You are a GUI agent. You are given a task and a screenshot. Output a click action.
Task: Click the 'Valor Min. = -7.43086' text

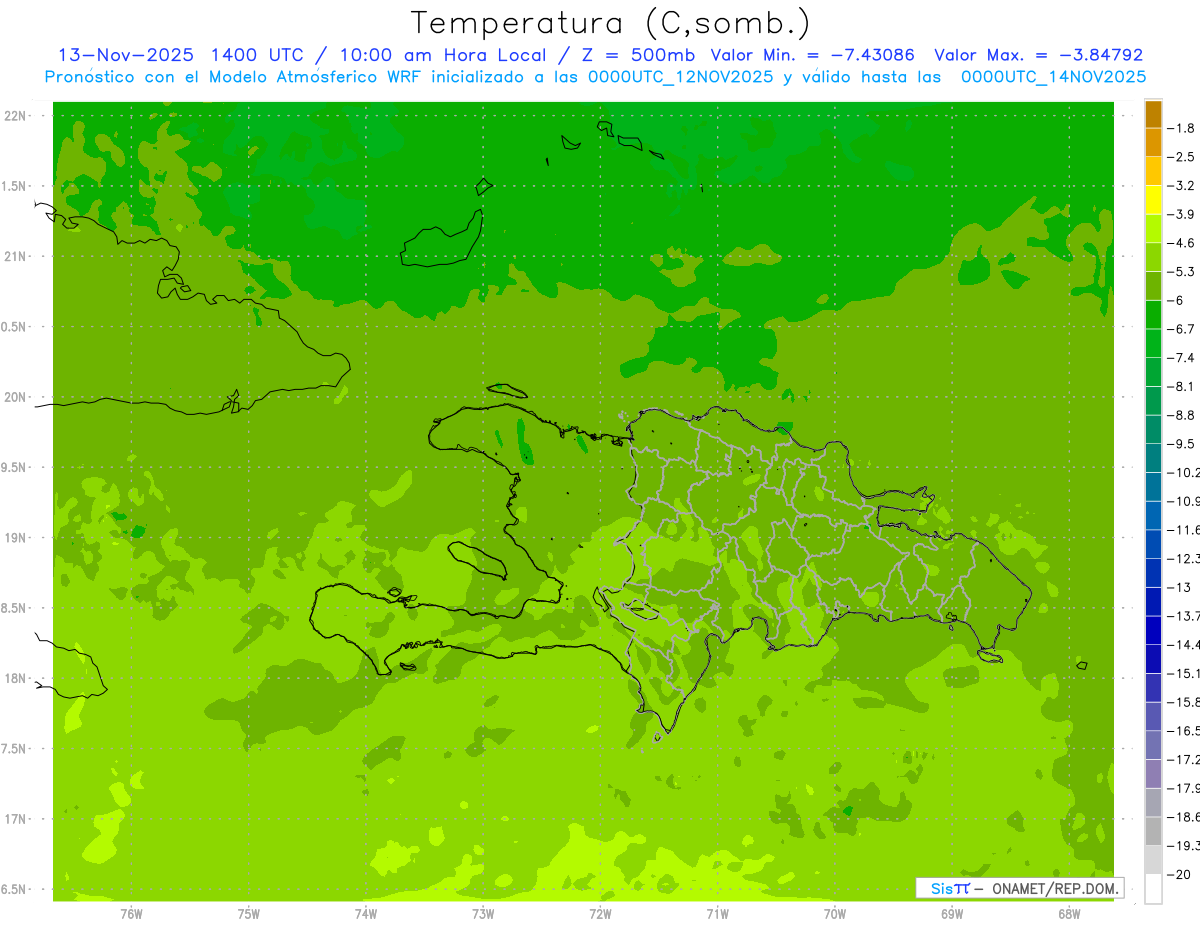pyautogui.click(x=812, y=55)
